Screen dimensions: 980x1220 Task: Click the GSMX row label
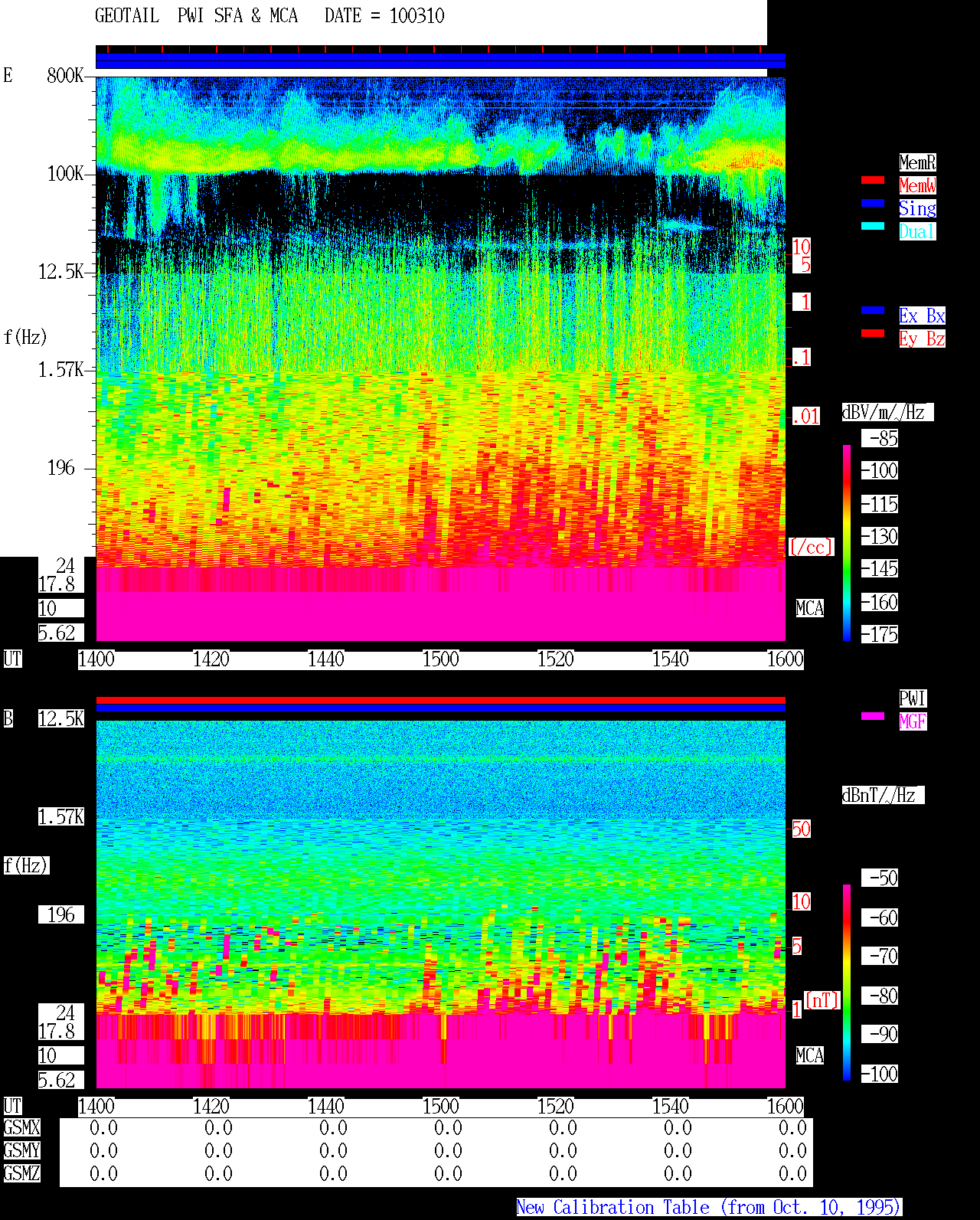(x=21, y=1127)
